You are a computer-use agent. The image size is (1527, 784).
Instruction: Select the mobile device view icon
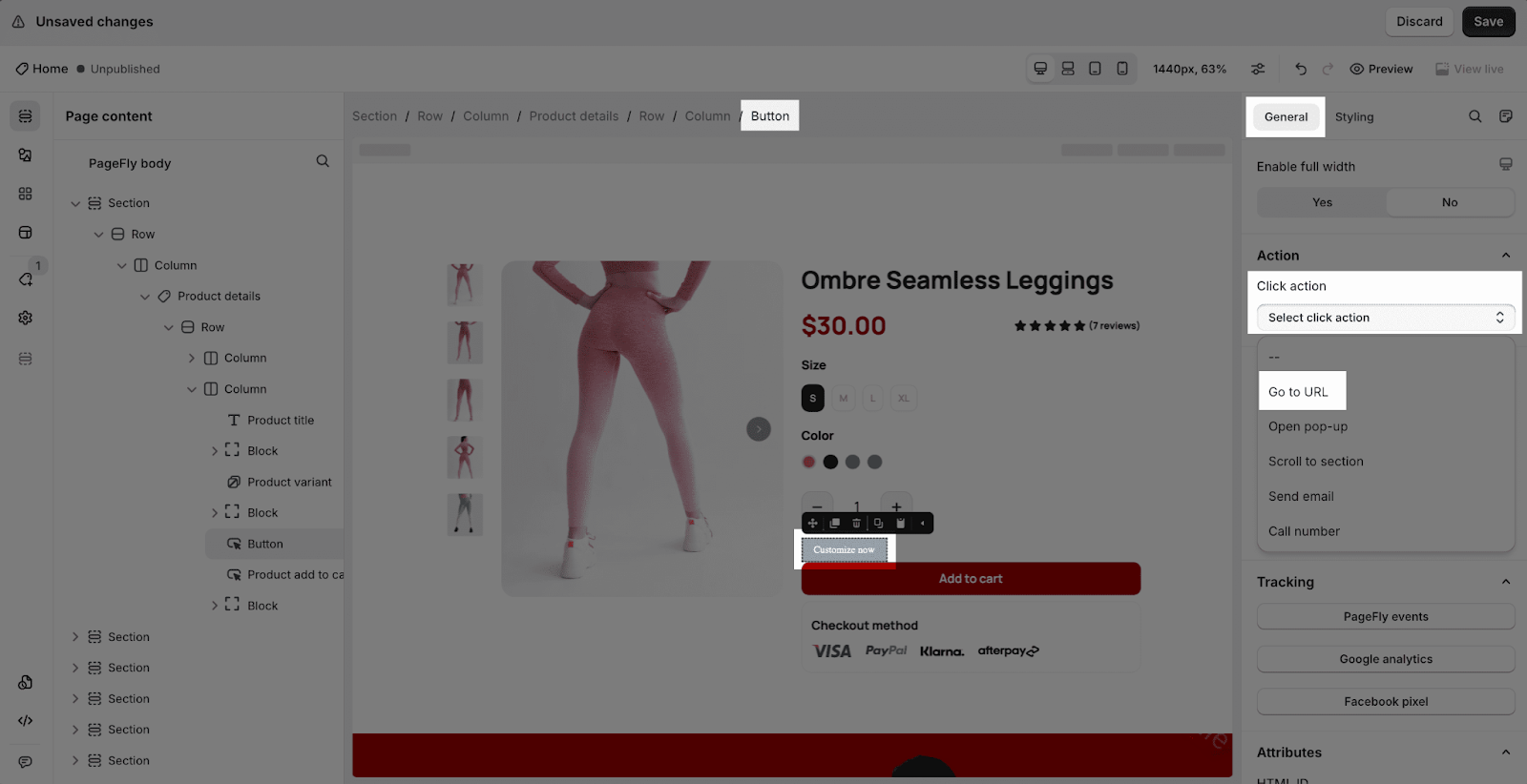click(x=1122, y=69)
